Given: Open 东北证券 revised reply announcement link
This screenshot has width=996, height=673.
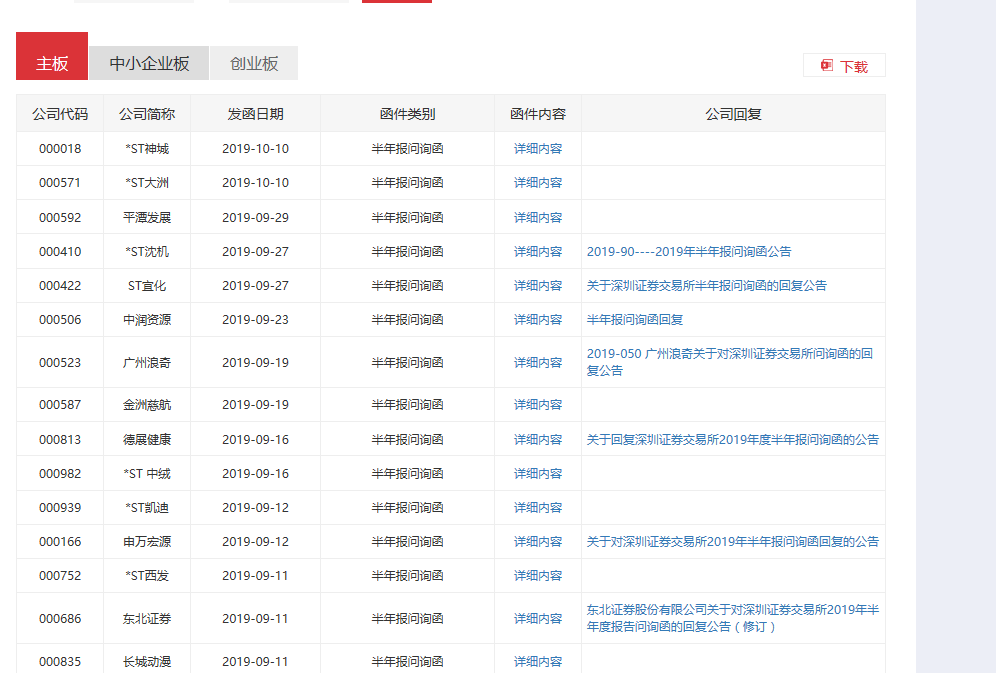Looking at the screenshot, I should tap(733, 618).
